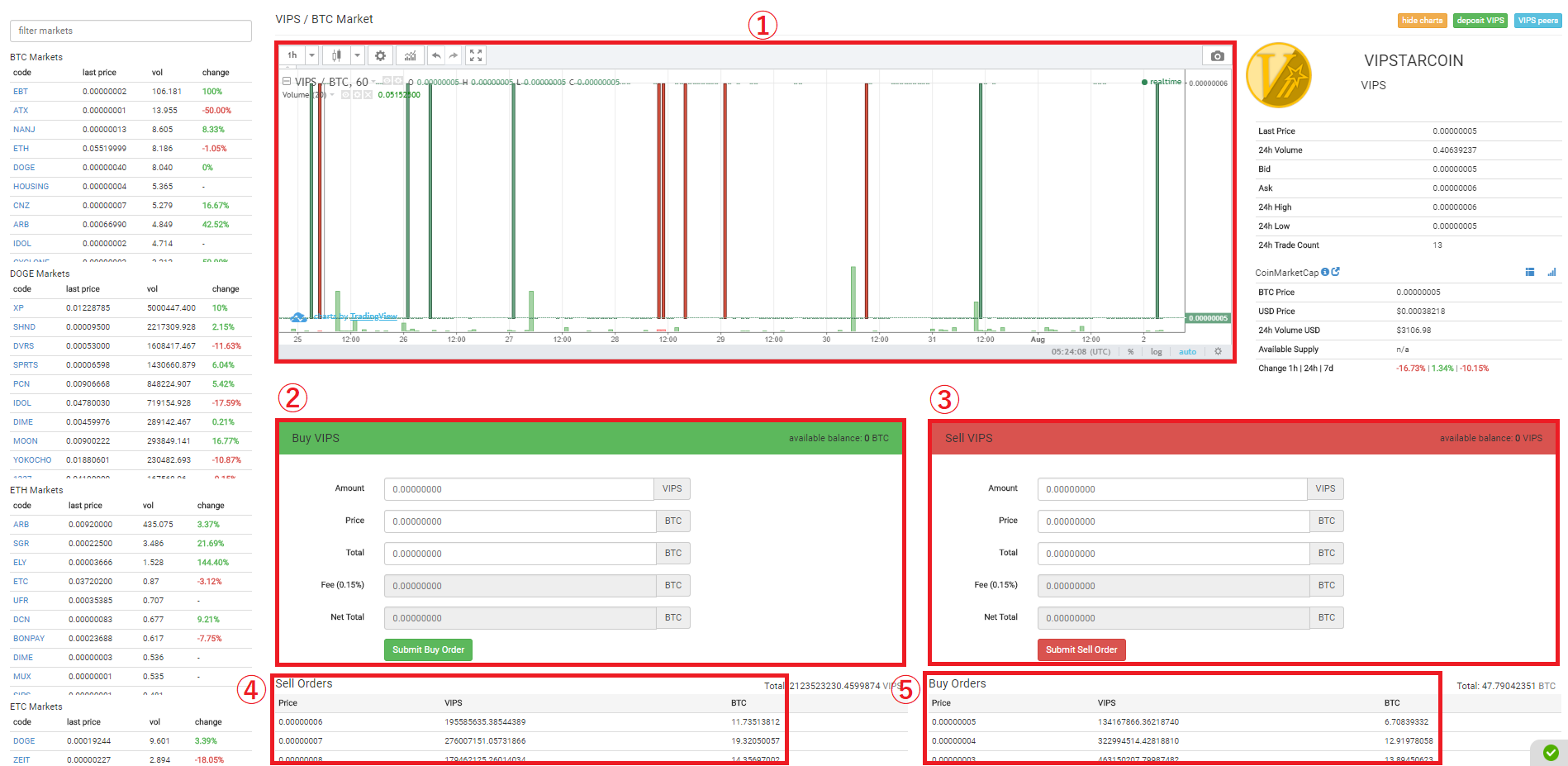1568x766 pixels.
Task: Focus the filter markets search box
Action: click(131, 31)
